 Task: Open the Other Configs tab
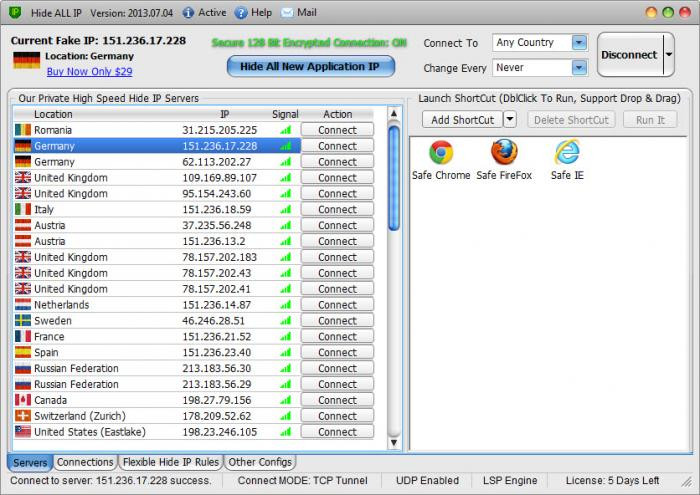click(x=260, y=462)
